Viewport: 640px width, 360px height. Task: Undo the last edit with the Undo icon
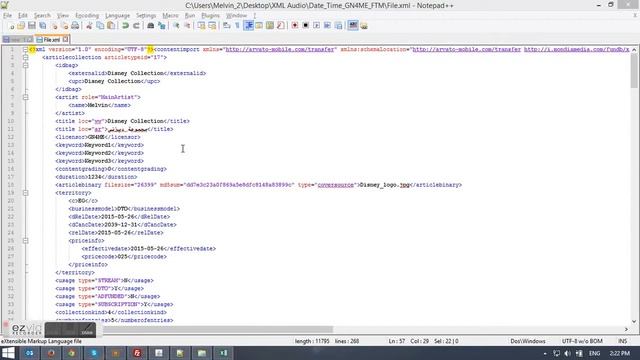pos(125,26)
